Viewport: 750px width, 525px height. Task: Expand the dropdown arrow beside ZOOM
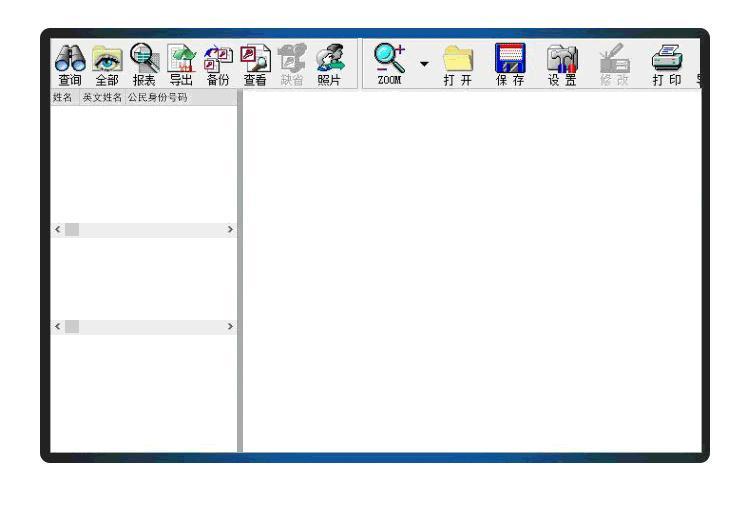pyautogui.click(x=424, y=64)
